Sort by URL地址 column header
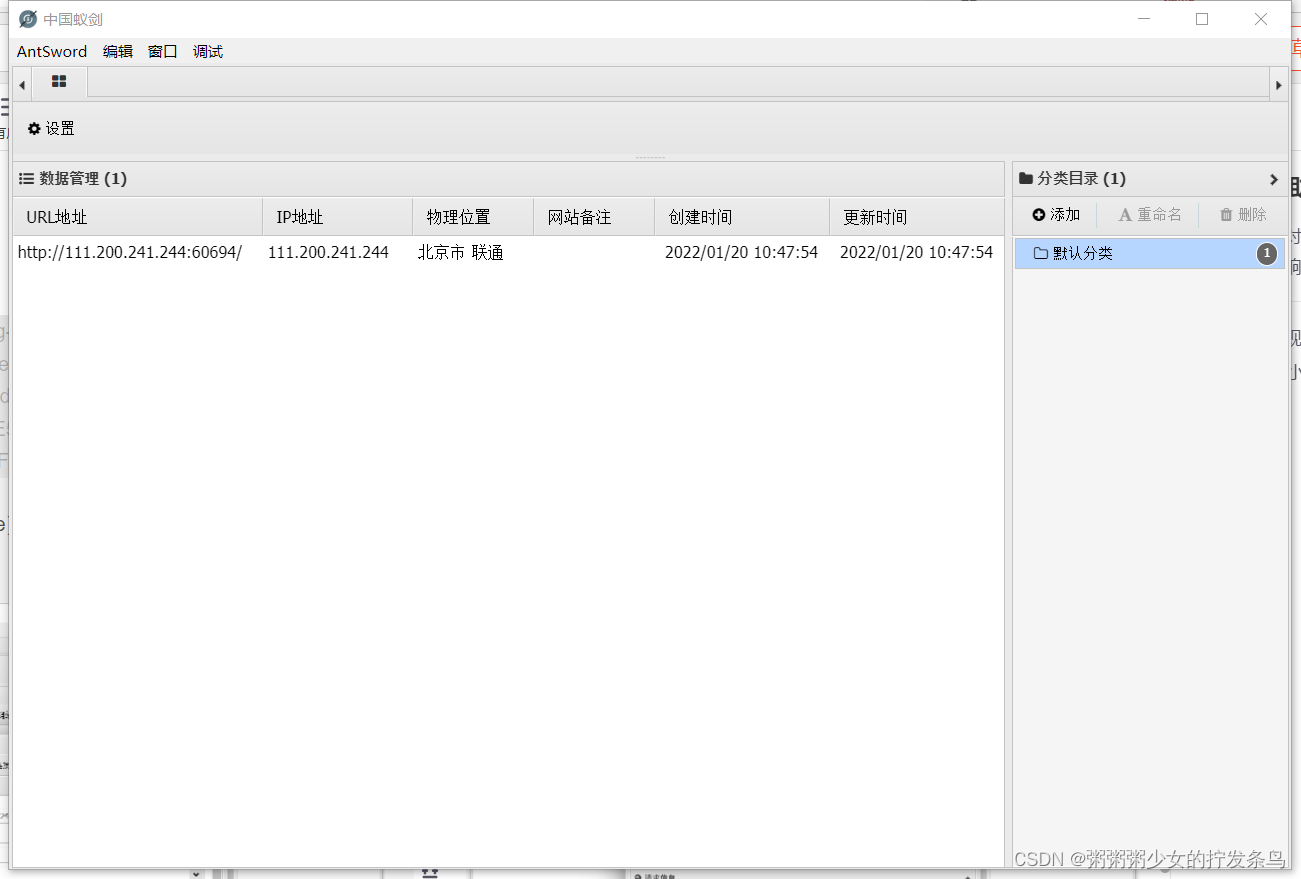Image resolution: width=1301 pixels, height=879 pixels. (138, 217)
